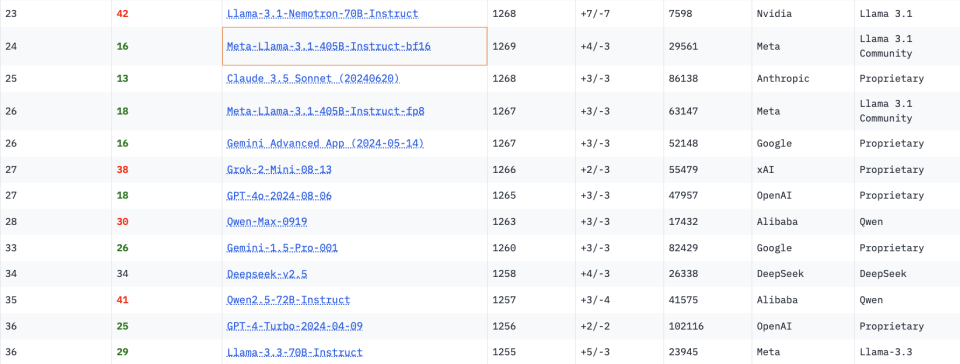The height and width of the screenshot is (364, 960).
Task: Click Alibaba organization in Qwen2.5-72B row
Action: [x=777, y=300]
